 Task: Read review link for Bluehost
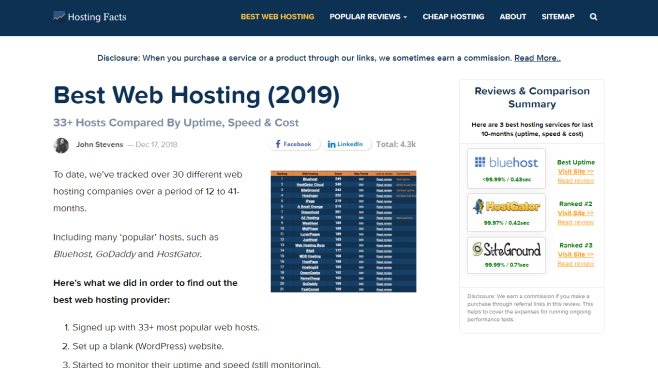coord(576,180)
